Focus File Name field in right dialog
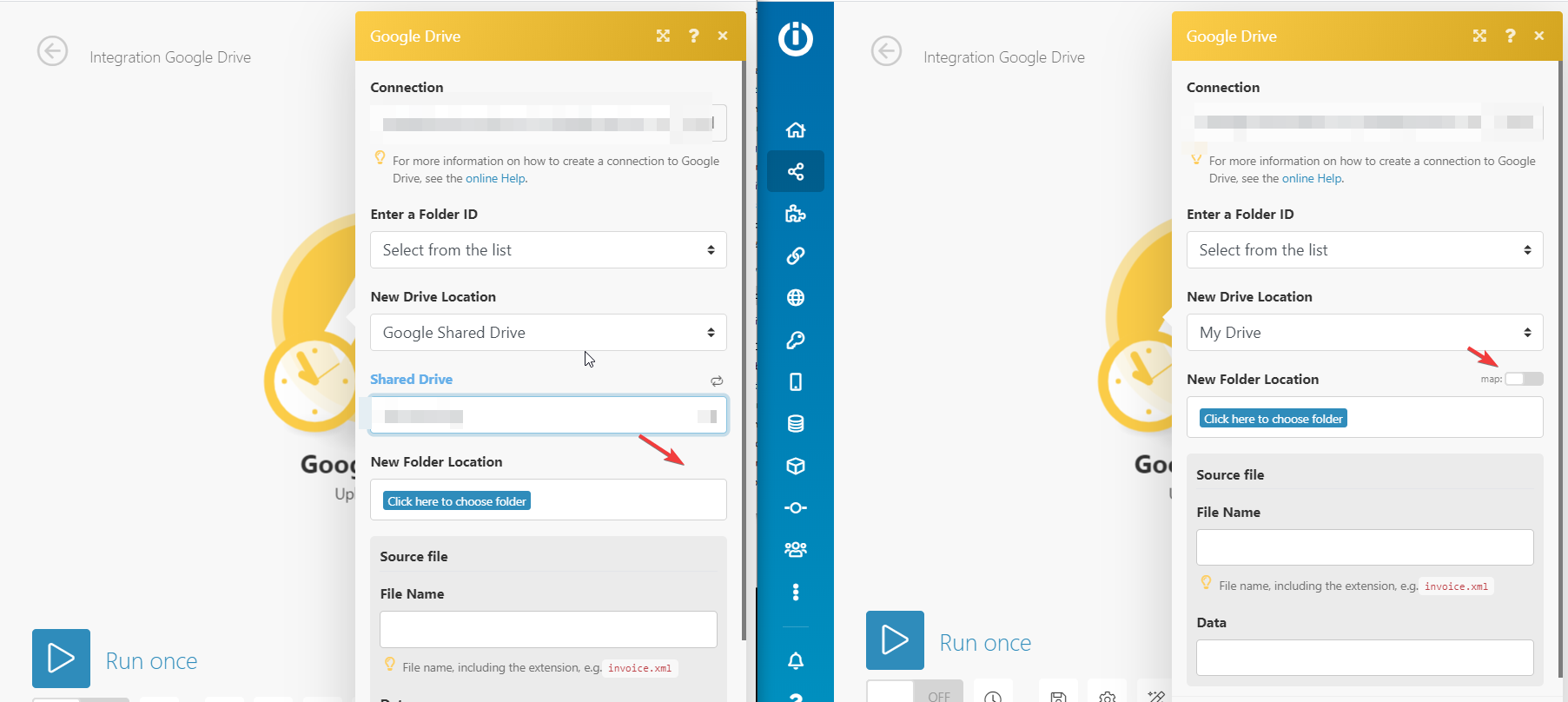The height and width of the screenshot is (702, 1568). tap(1365, 547)
